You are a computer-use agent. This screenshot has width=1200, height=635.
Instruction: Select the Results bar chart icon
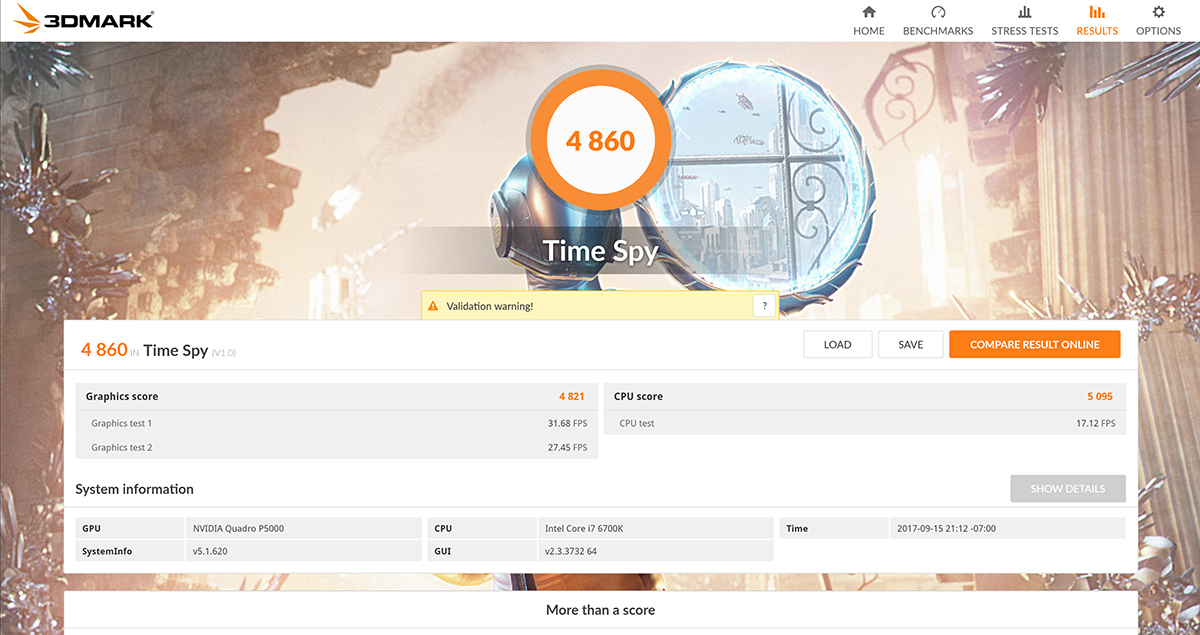(x=1097, y=13)
